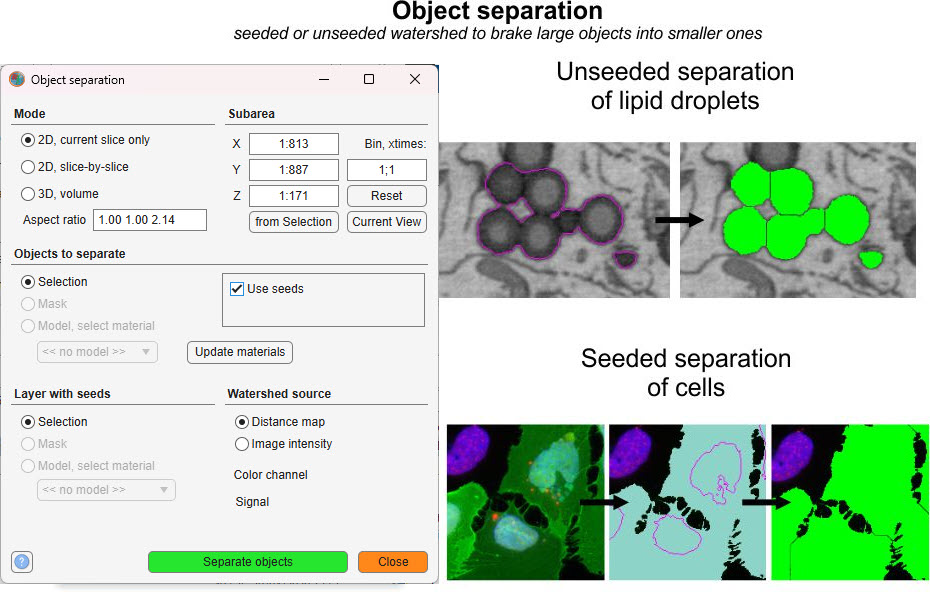
Task: Maximize the Object separation window
Action: tap(369, 79)
